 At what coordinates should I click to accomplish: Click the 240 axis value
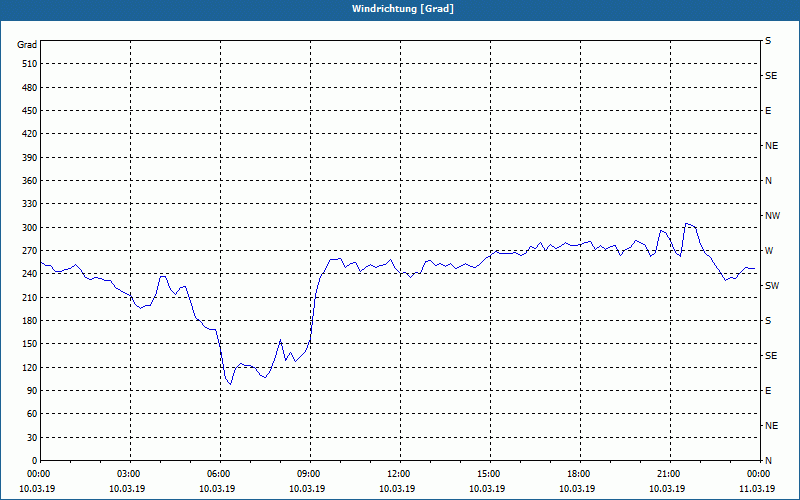pyautogui.click(x=29, y=273)
